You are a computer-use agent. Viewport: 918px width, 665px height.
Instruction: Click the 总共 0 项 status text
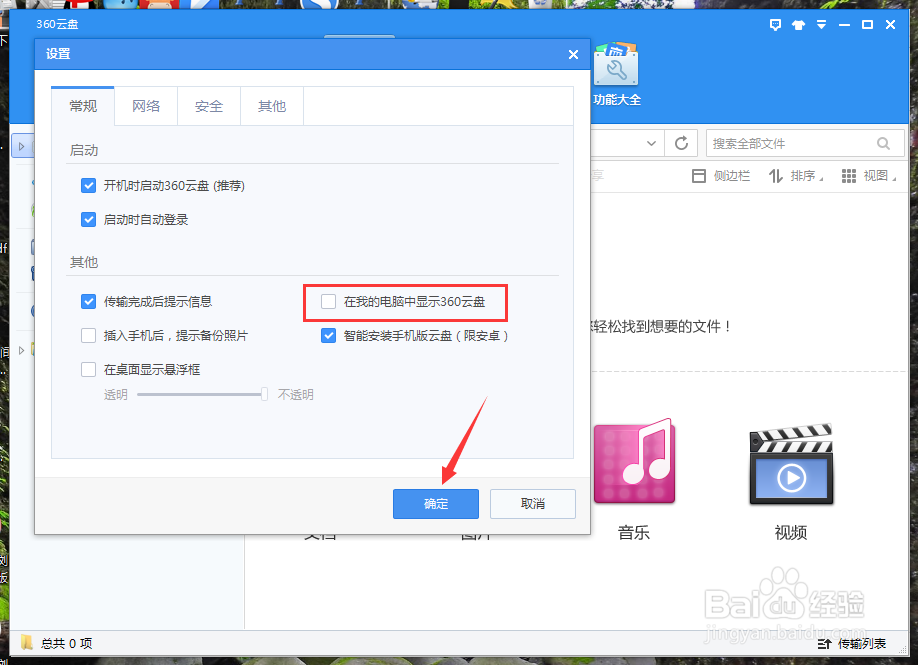[x=66, y=643]
